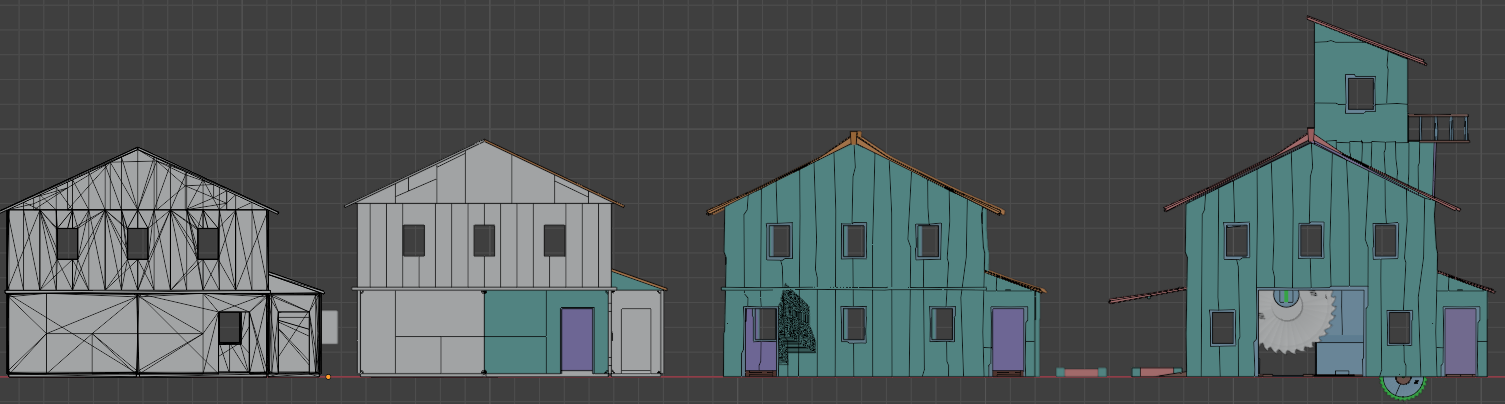Select the railing balcony beside the tower
Screen dimensions: 1505x404
[1439, 128]
